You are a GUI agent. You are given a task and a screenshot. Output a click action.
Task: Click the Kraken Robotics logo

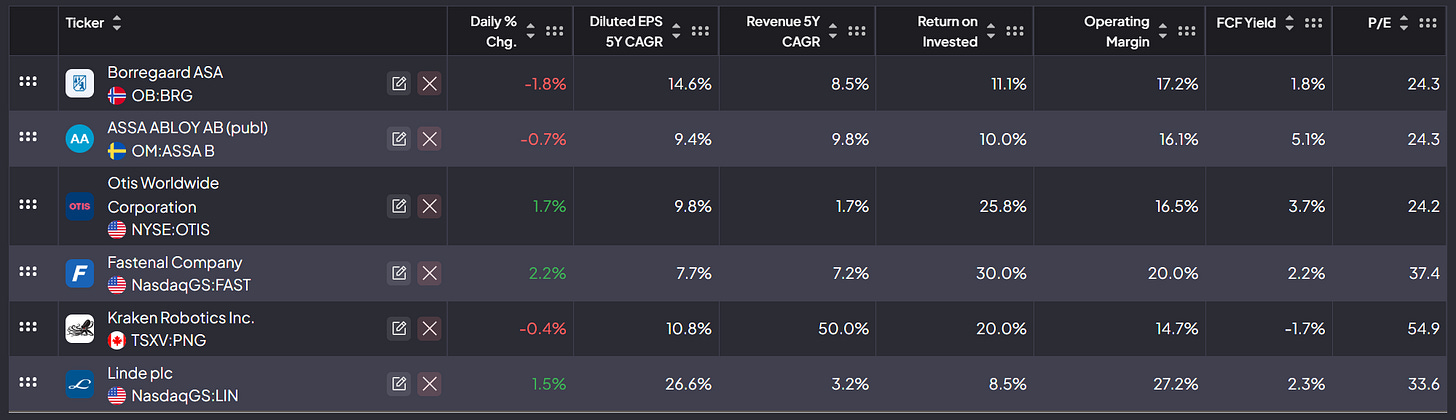point(80,329)
